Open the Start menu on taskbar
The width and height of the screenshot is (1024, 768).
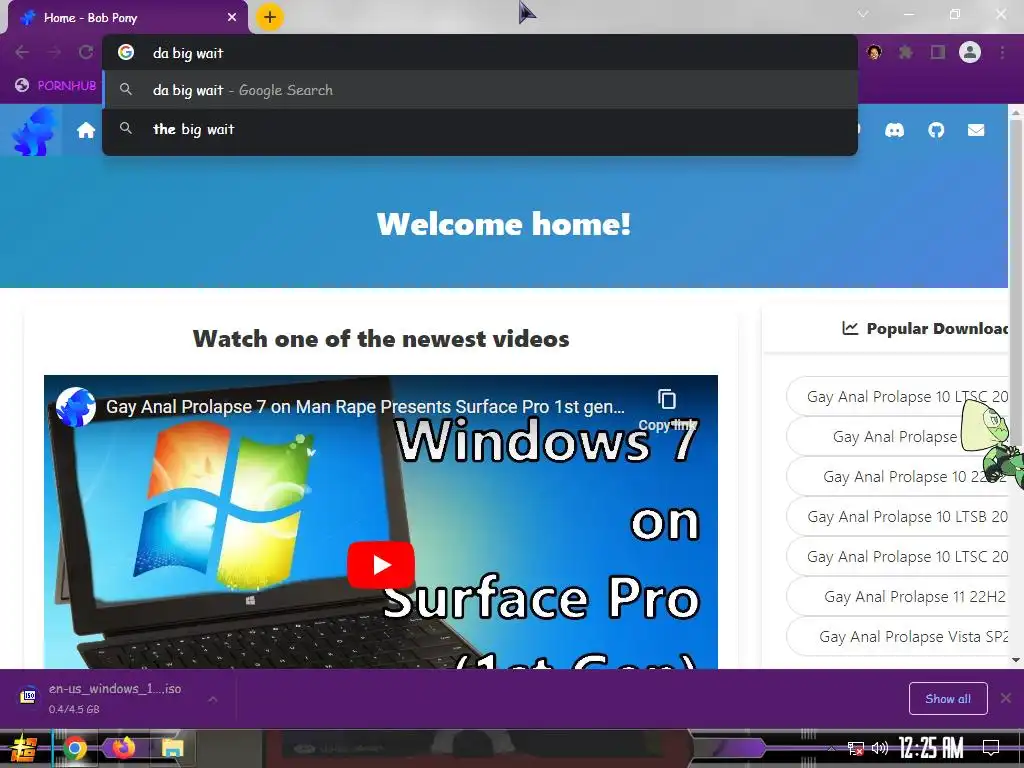[24, 748]
